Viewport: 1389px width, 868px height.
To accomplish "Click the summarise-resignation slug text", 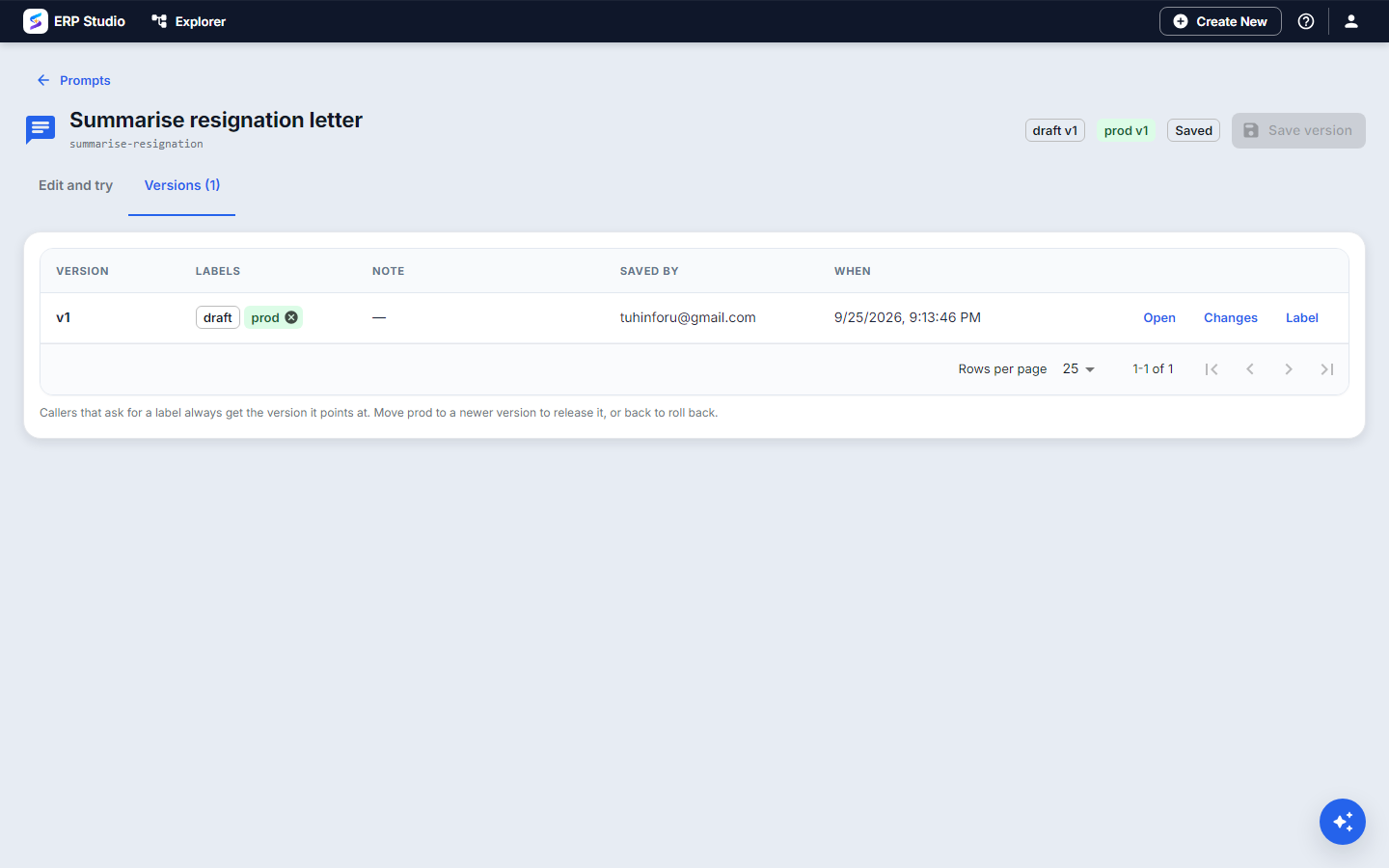I will [x=136, y=144].
